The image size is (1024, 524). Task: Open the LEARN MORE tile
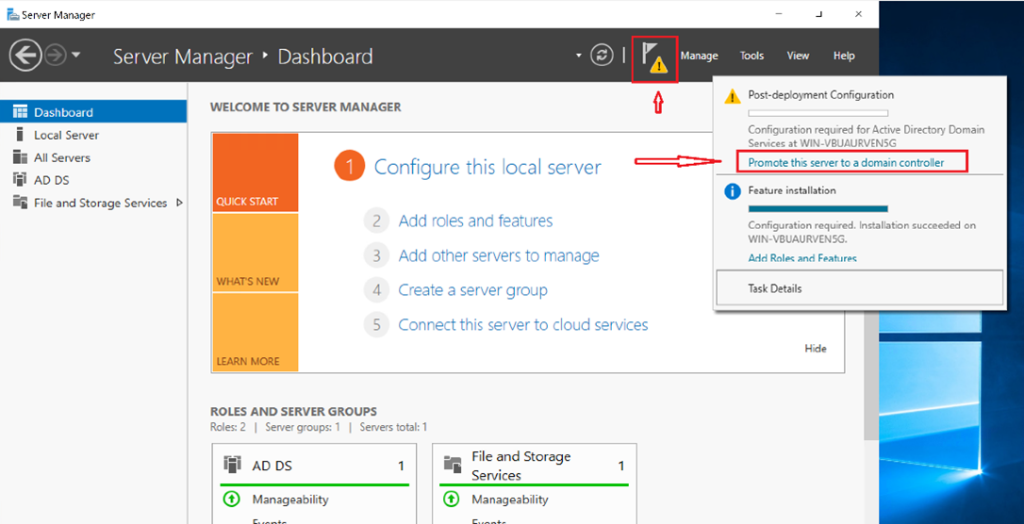pos(255,332)
